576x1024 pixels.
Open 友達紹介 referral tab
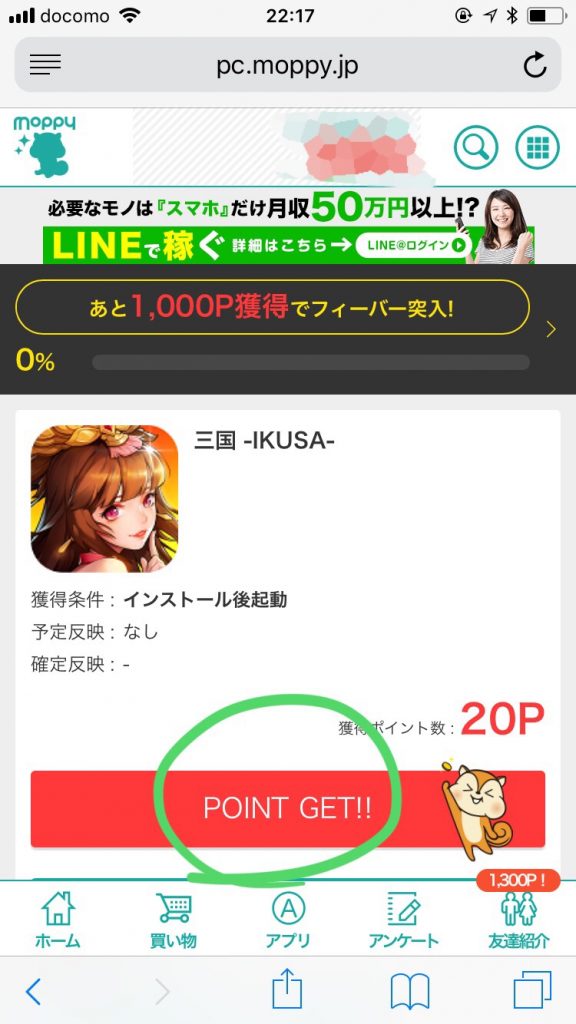point(519,920)
